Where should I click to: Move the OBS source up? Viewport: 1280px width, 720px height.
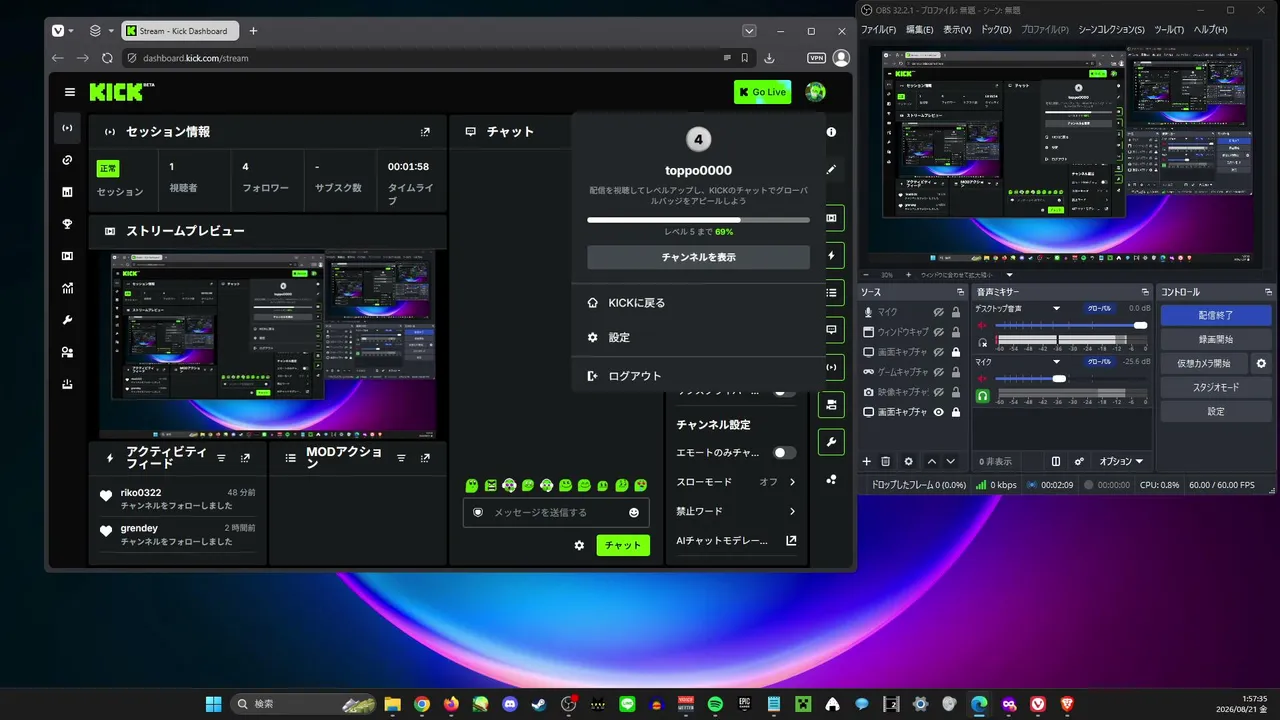pyautogui.click(x=932, y=462)
